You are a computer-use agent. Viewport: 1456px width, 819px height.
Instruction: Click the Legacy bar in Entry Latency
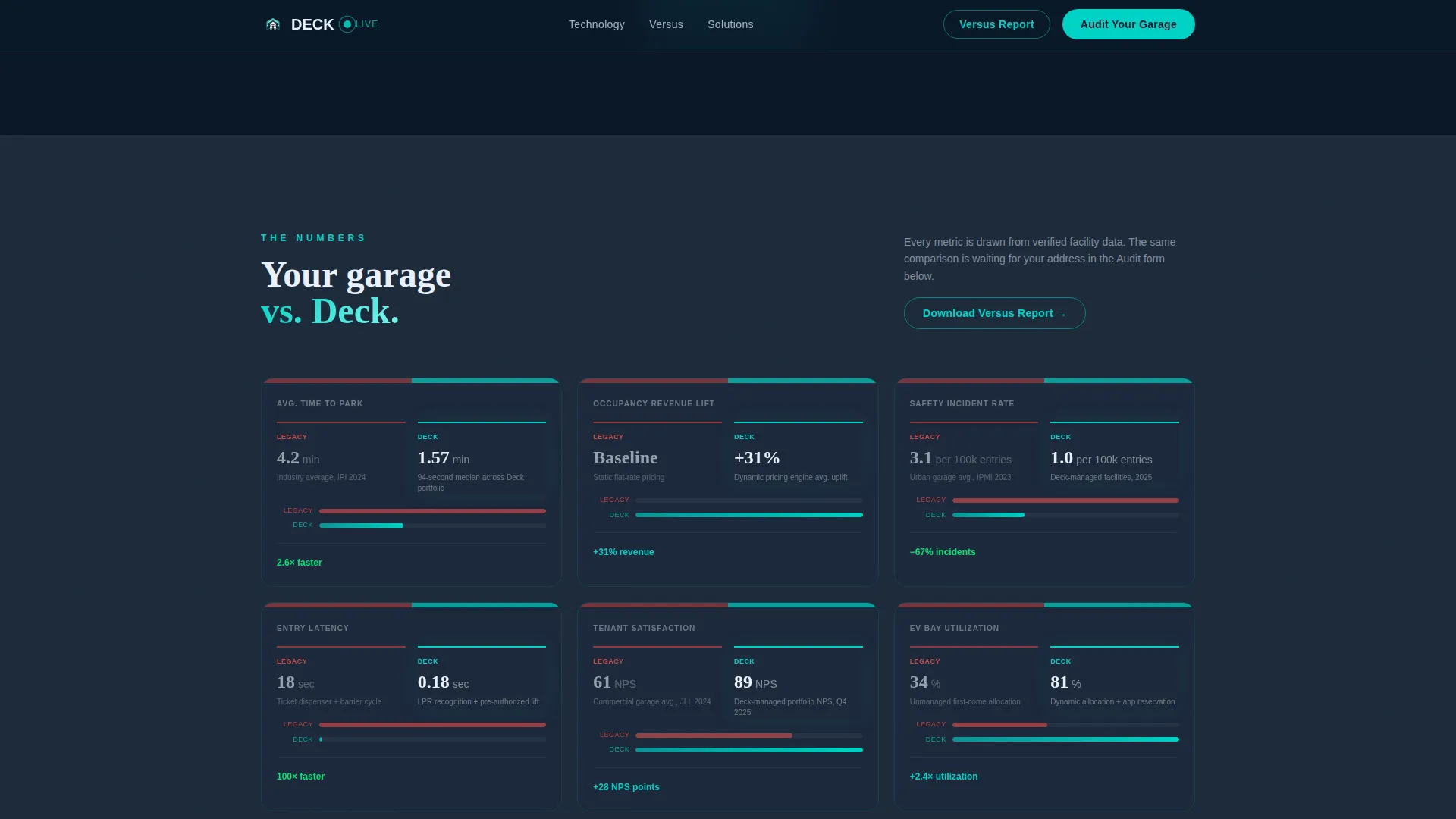point(432,725)
